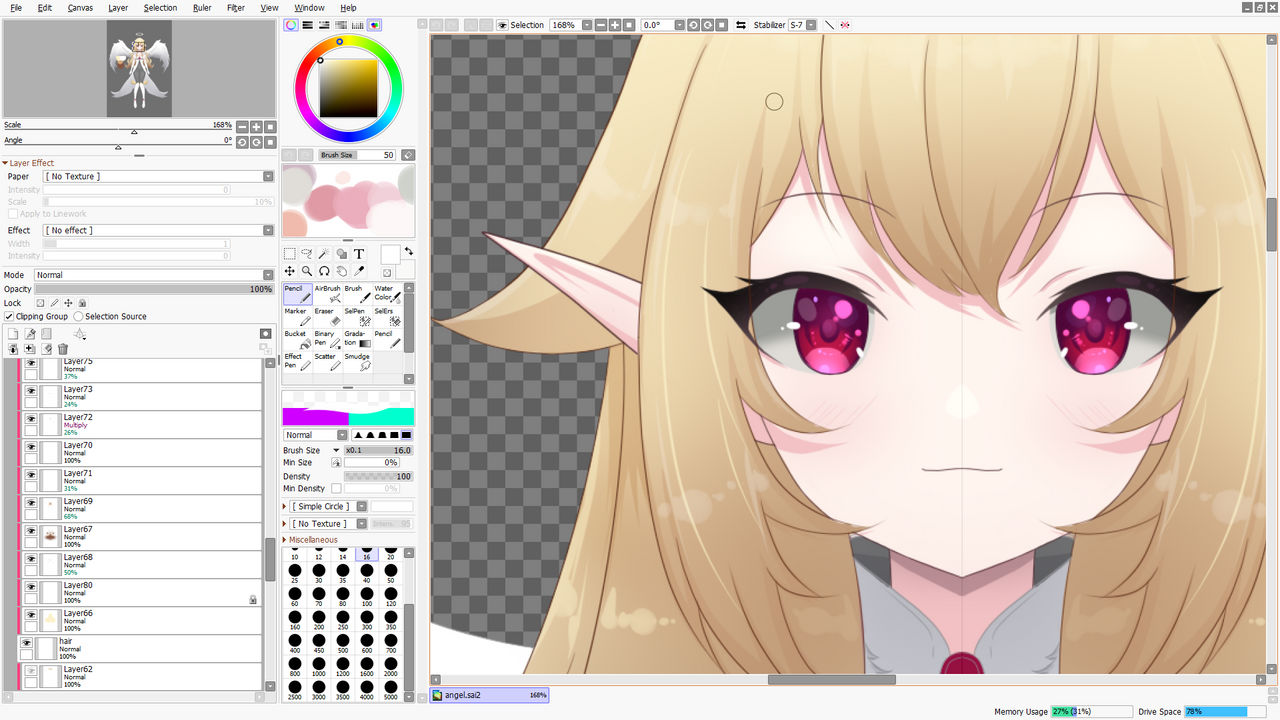The width and height of the screenshot is (1280, 720).
Task: Select the Magic Wand selection tool
Action: 323,253
